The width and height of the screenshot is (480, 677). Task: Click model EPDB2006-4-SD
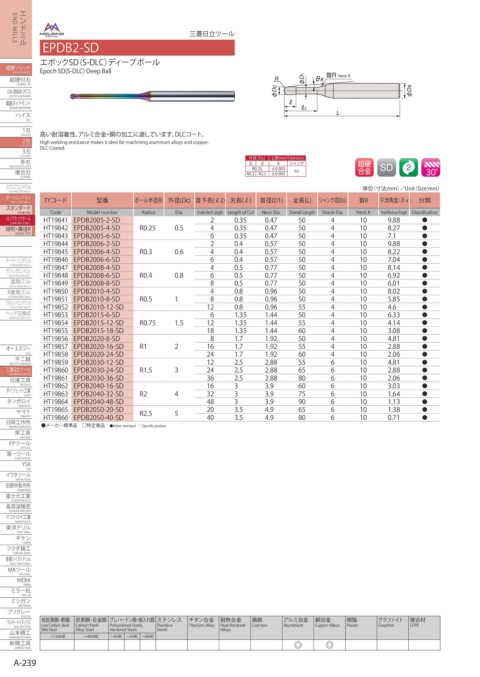click(x=97, y=252)
